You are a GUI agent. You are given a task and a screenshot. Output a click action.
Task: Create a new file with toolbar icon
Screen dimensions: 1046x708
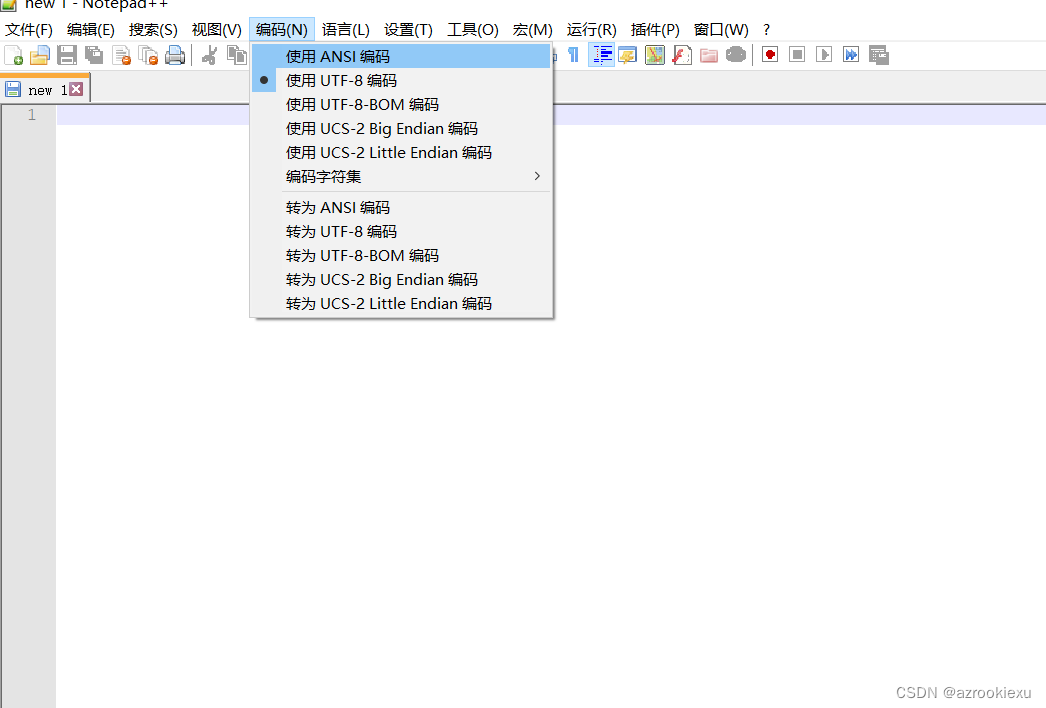tap(13, 55)
